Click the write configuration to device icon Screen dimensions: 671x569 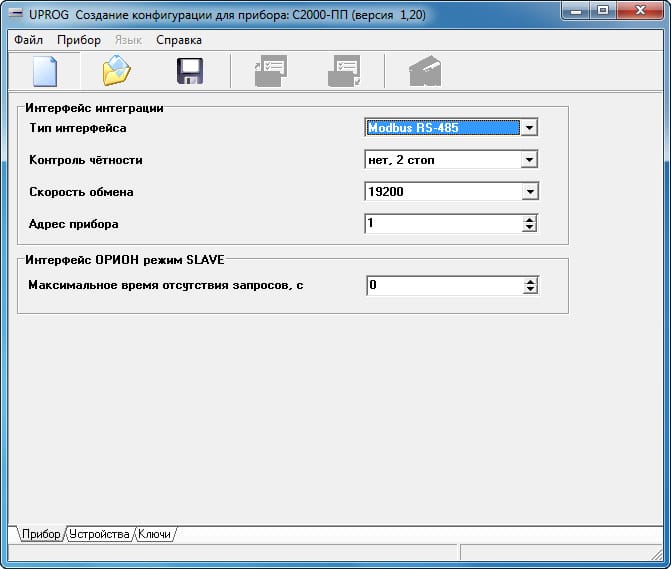pyautogui.click(x=344, y=71)
